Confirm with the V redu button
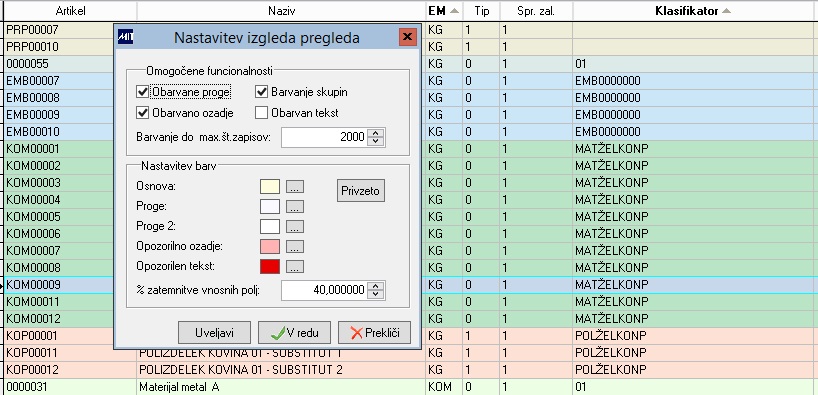 click(x=295, y=333)
